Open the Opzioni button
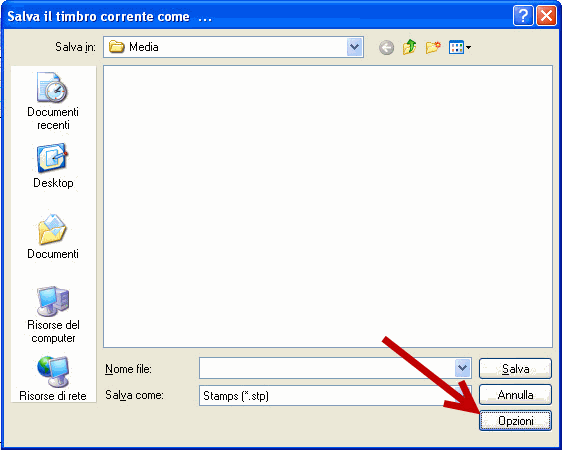 [x=515, y=421]
